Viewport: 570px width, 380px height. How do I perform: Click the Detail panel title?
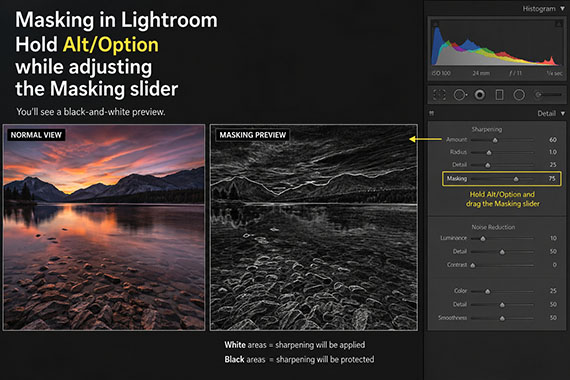(x=546, y=113)
